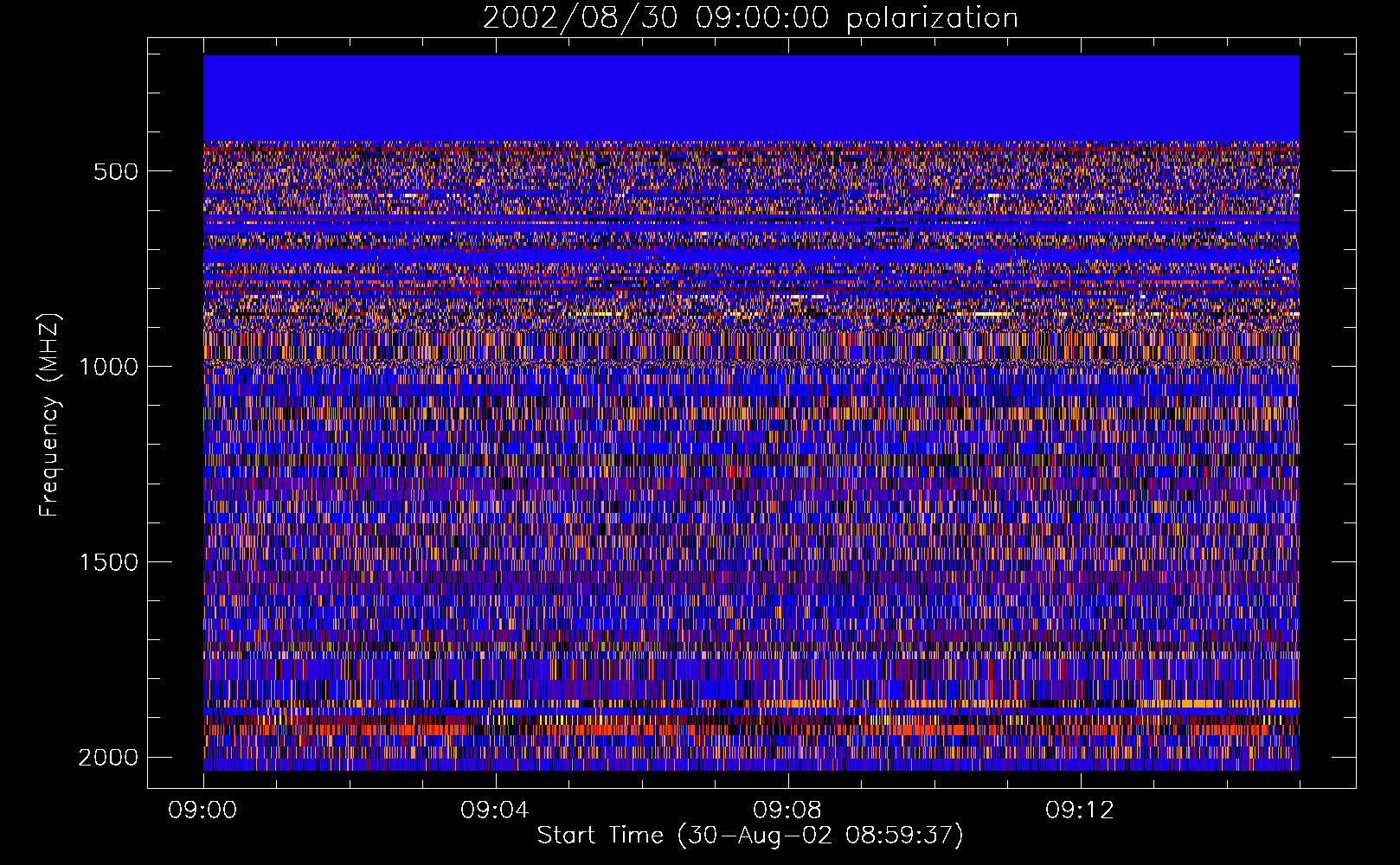This screenshot has height=865, width=1400.
Task: Click the 09:12 time tick label
Action: [x=1080, y=811]
